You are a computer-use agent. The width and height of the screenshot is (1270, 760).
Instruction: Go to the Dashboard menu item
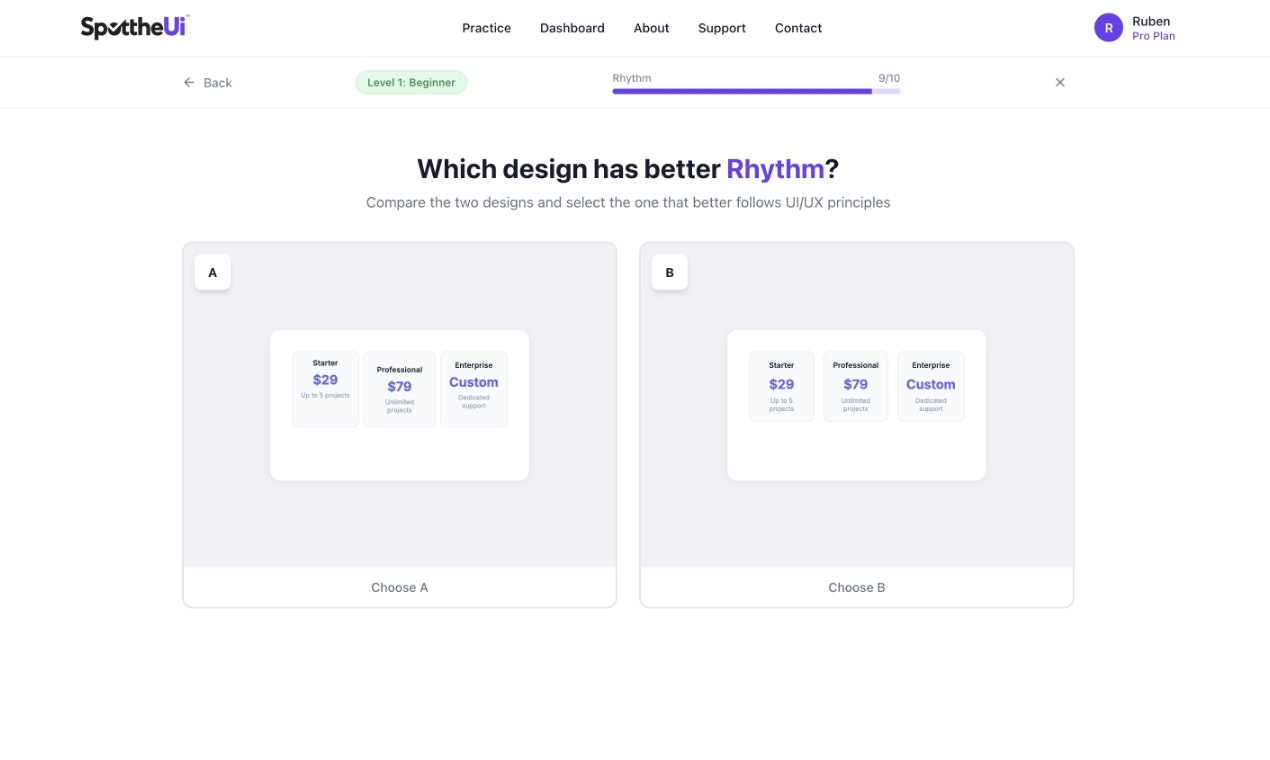click(x=572, y=28)
